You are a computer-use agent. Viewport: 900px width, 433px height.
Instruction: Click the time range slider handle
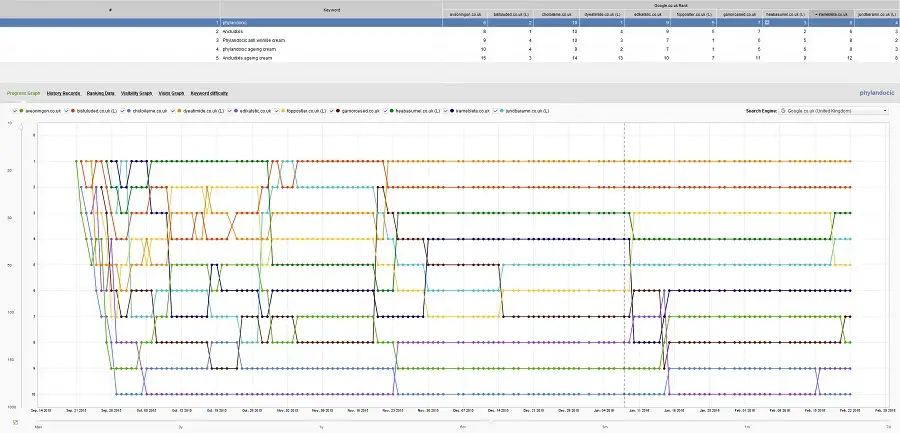coord(491,422)
